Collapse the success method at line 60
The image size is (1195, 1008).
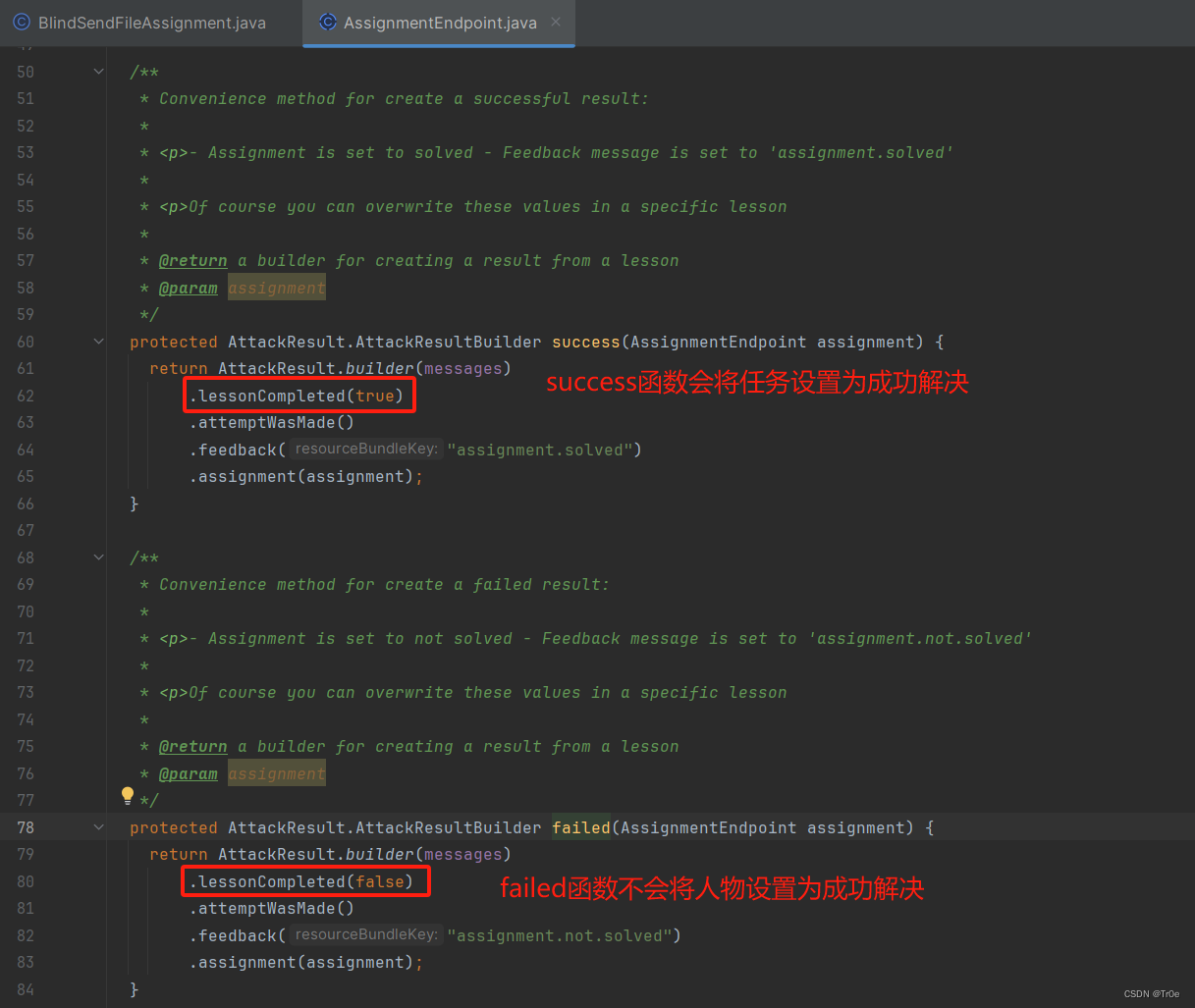98,342
